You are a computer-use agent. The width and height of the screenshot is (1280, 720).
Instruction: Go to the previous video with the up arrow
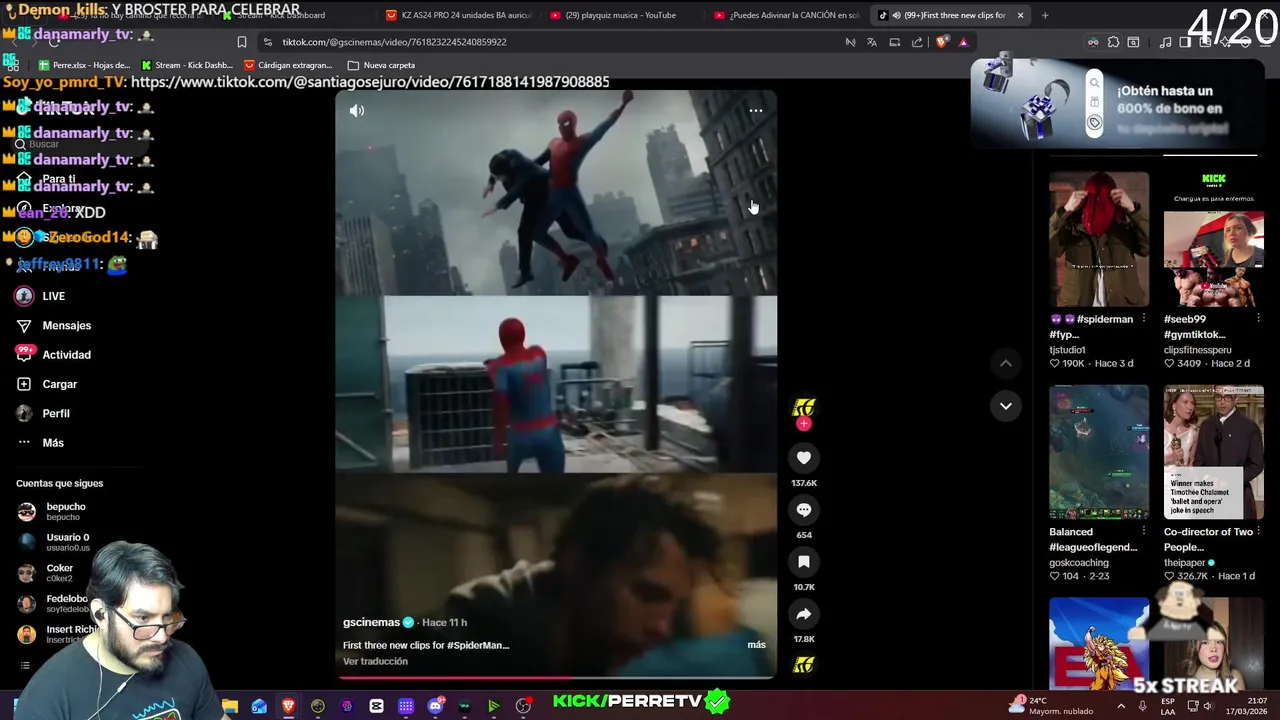pyautogui.click(x=1006, y=363)
